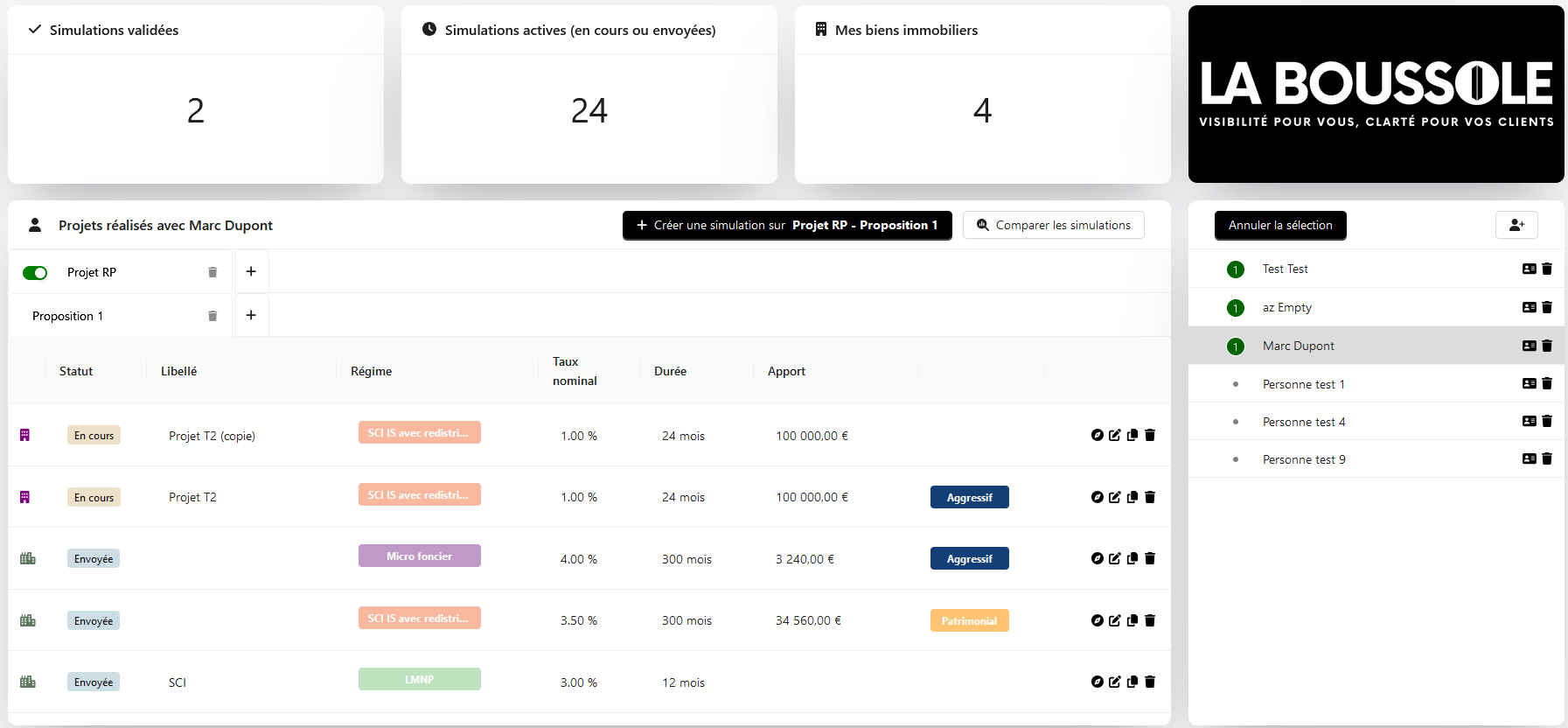Viewport: 1568px width, 728px height.
Task: Click the Patrimonial profile tag
Action: tap(969, 620)
